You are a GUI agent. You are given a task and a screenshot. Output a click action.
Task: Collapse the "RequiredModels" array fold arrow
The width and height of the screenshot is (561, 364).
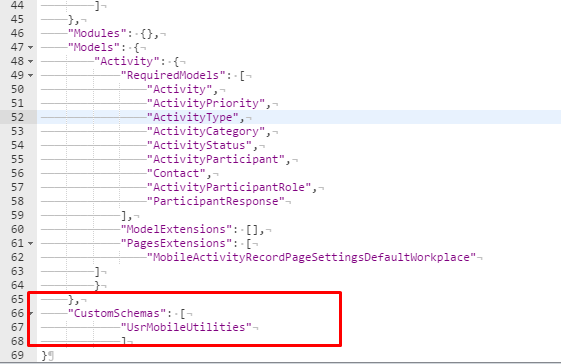tap(30, 76)
